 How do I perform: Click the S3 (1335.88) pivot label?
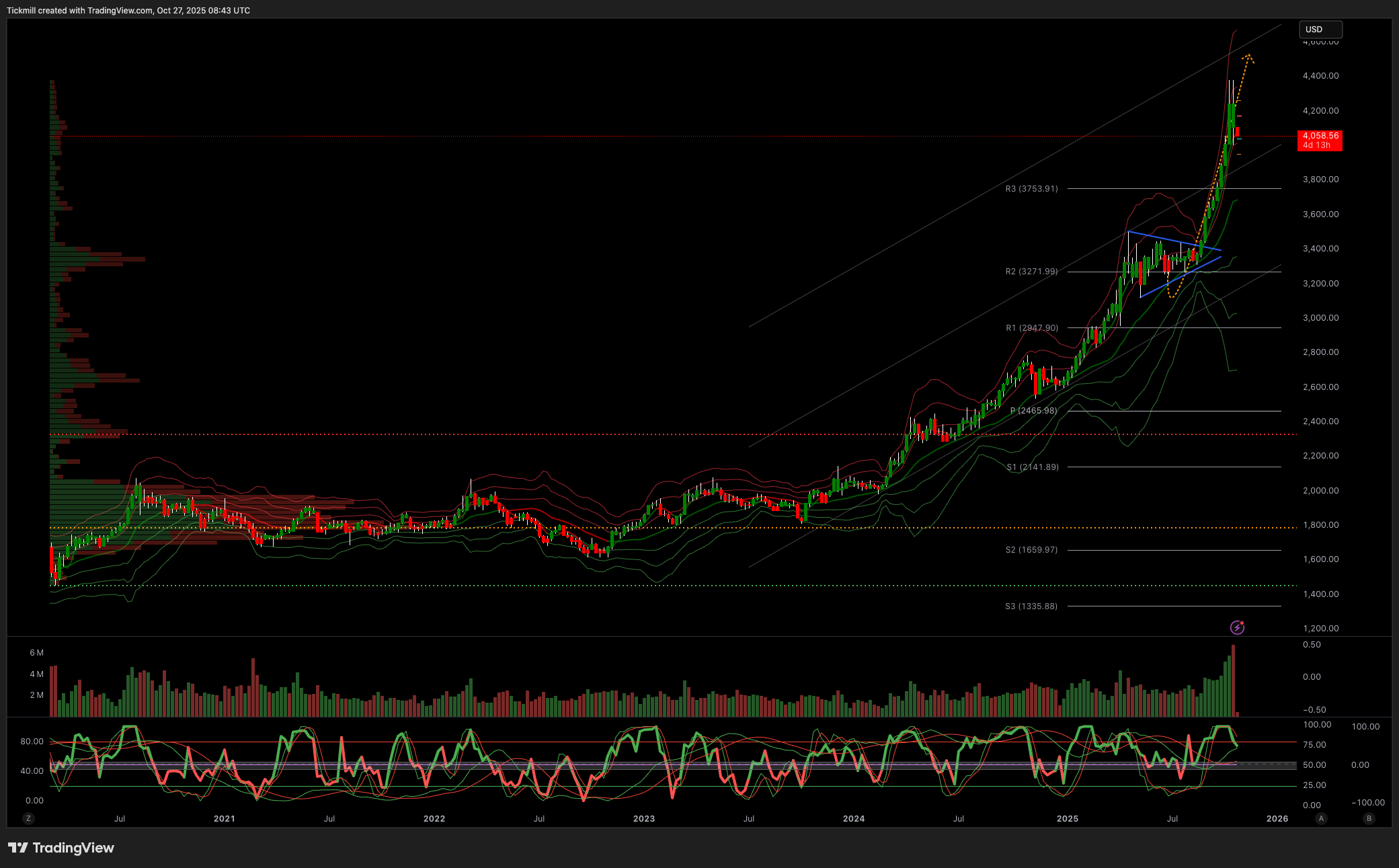(x=1031, y=606)
